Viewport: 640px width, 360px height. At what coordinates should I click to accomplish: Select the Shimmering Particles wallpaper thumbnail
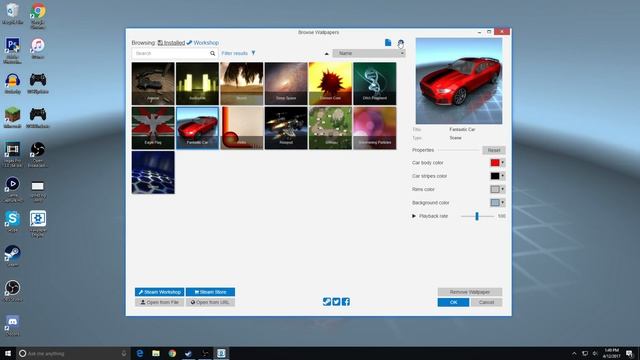375,128
